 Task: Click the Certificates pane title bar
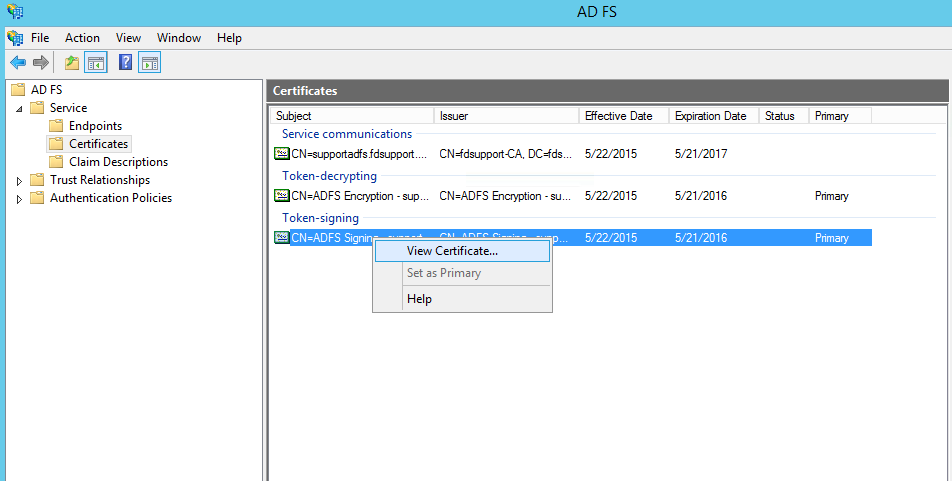click(607, 90)
